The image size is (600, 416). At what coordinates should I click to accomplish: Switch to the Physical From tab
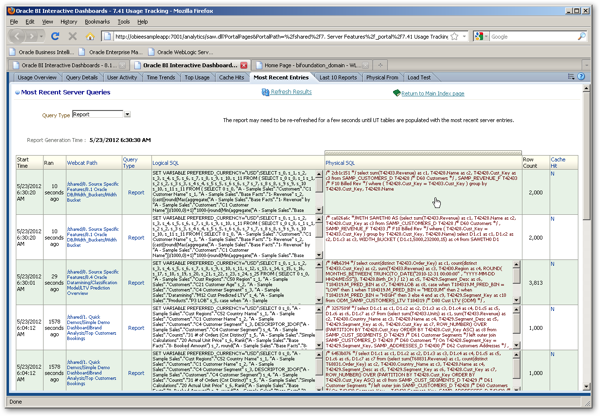382,77
